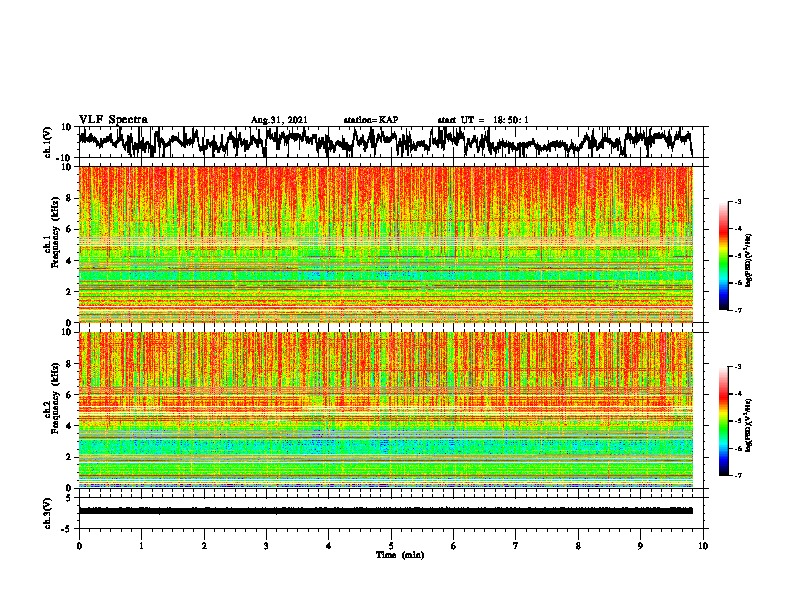This screenshot has height=612, width=792.
Task: Select the date "Aug.31, 2021" header text
Action: [279, 120]
